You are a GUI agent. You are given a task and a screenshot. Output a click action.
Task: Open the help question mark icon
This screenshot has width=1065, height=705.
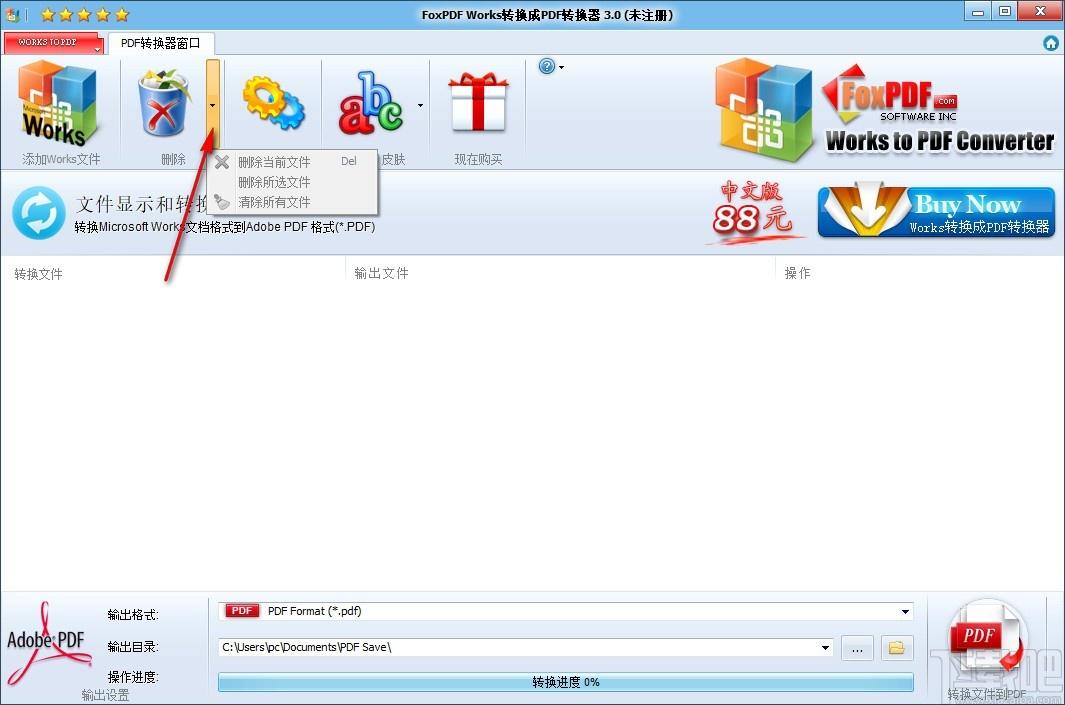(547, 66)
